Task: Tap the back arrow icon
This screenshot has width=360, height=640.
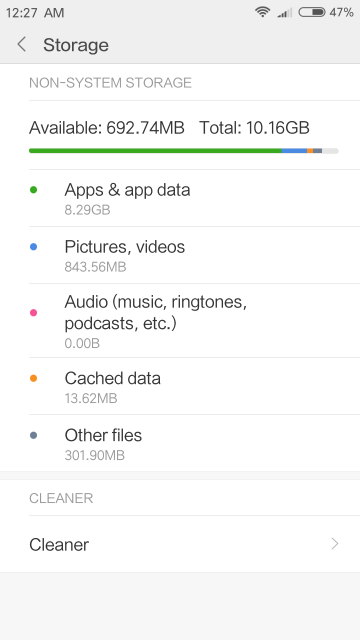Action: [22, 44]
